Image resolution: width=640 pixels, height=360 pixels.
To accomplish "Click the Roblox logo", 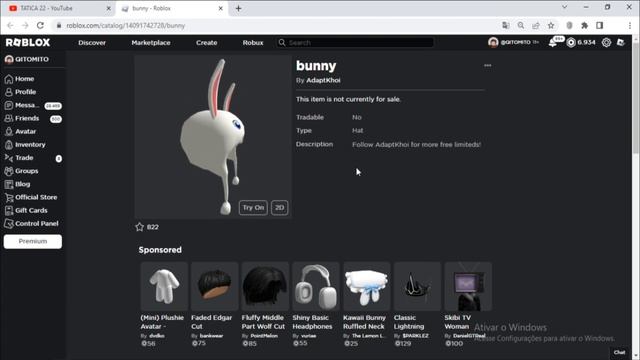I will [x=28, y=42].
